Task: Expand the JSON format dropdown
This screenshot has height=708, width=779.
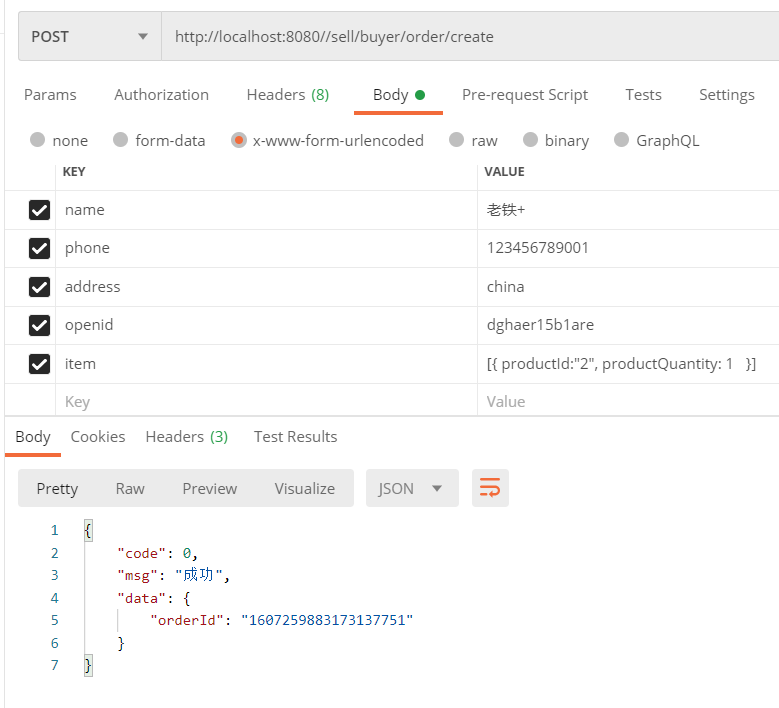Action: pyautogui.click(x=411, y=488)
